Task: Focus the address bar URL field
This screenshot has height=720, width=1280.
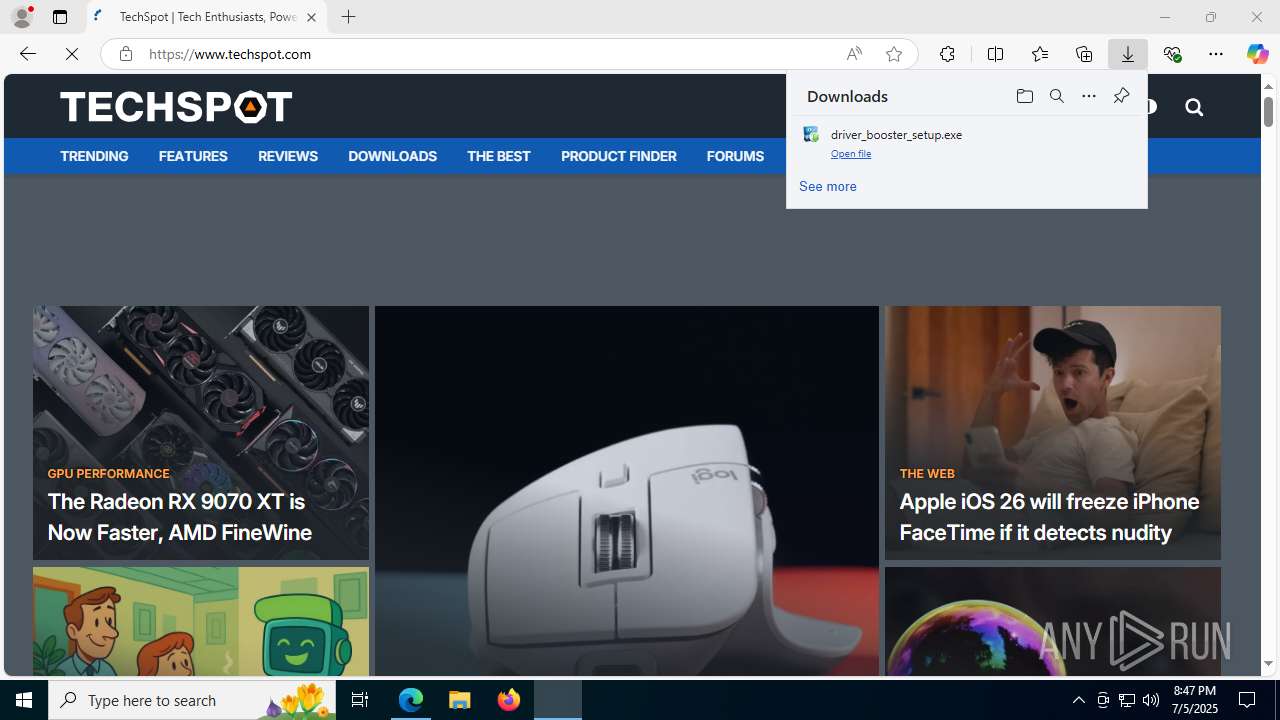Action: [490, 54]
